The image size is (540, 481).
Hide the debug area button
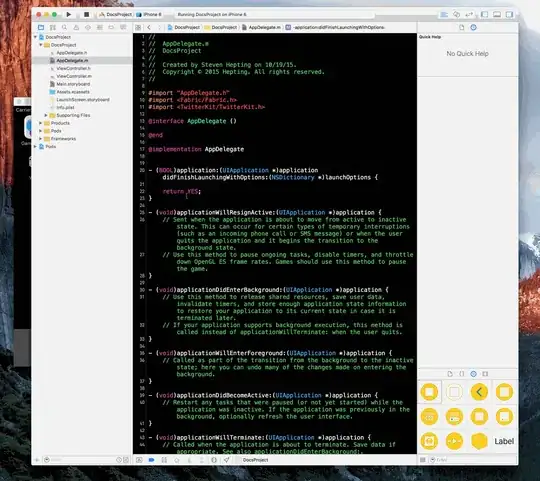point(139,460)
